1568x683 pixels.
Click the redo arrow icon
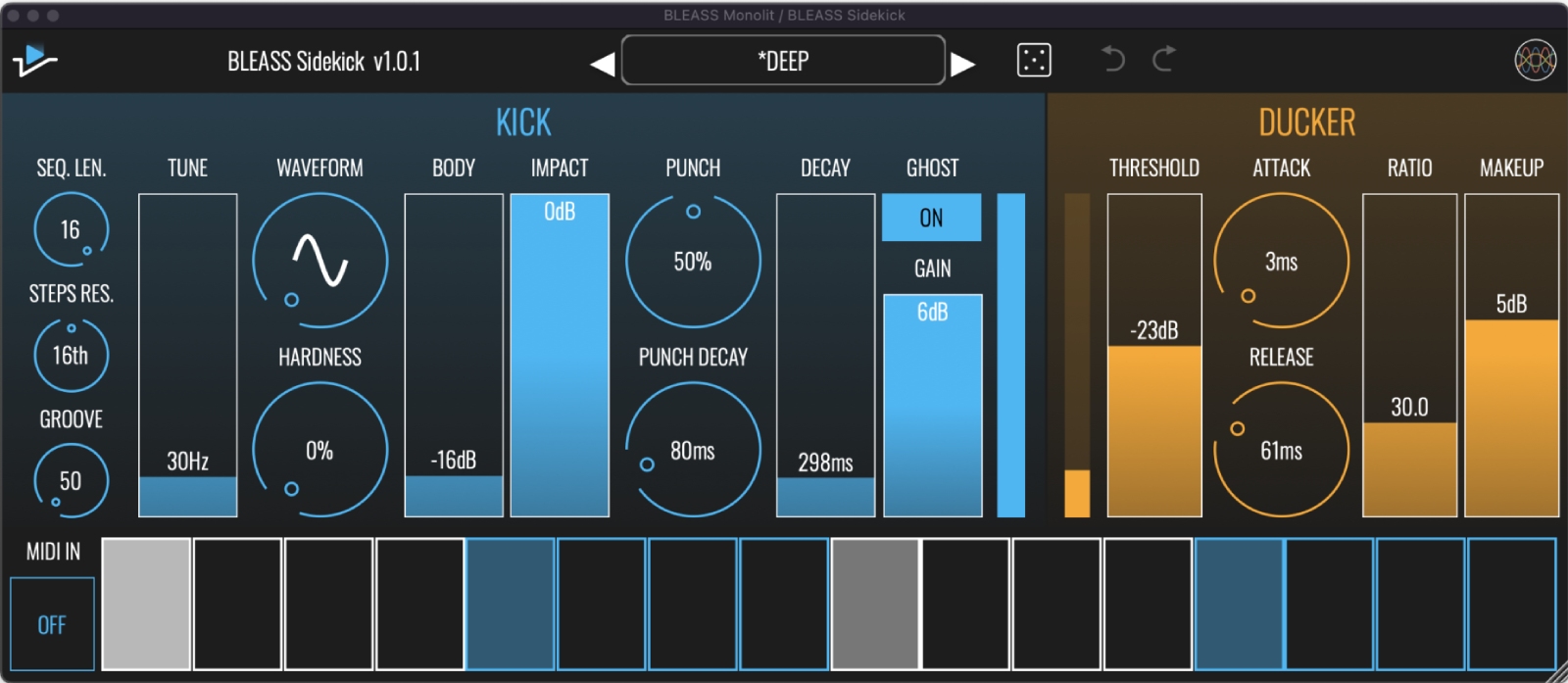(1164, 60)
